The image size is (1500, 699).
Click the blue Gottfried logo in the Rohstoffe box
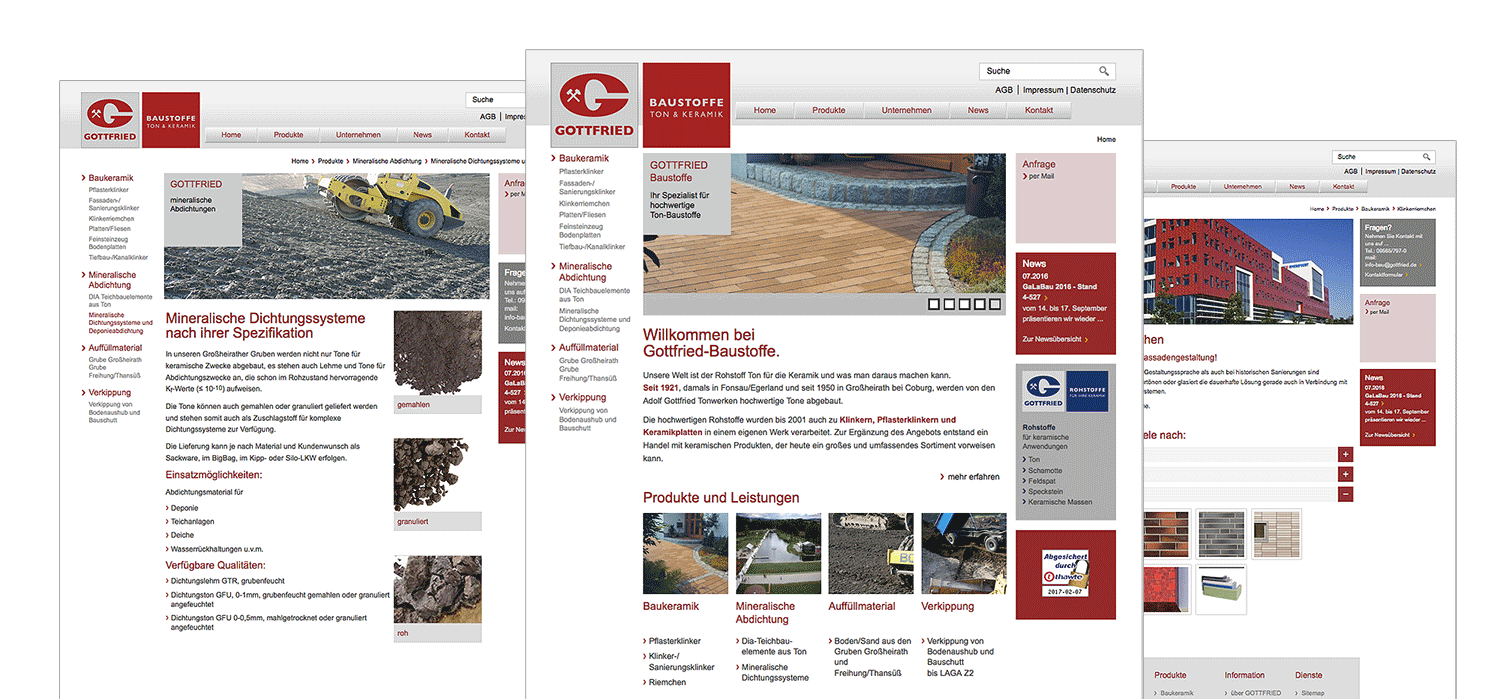(1042, 392)
